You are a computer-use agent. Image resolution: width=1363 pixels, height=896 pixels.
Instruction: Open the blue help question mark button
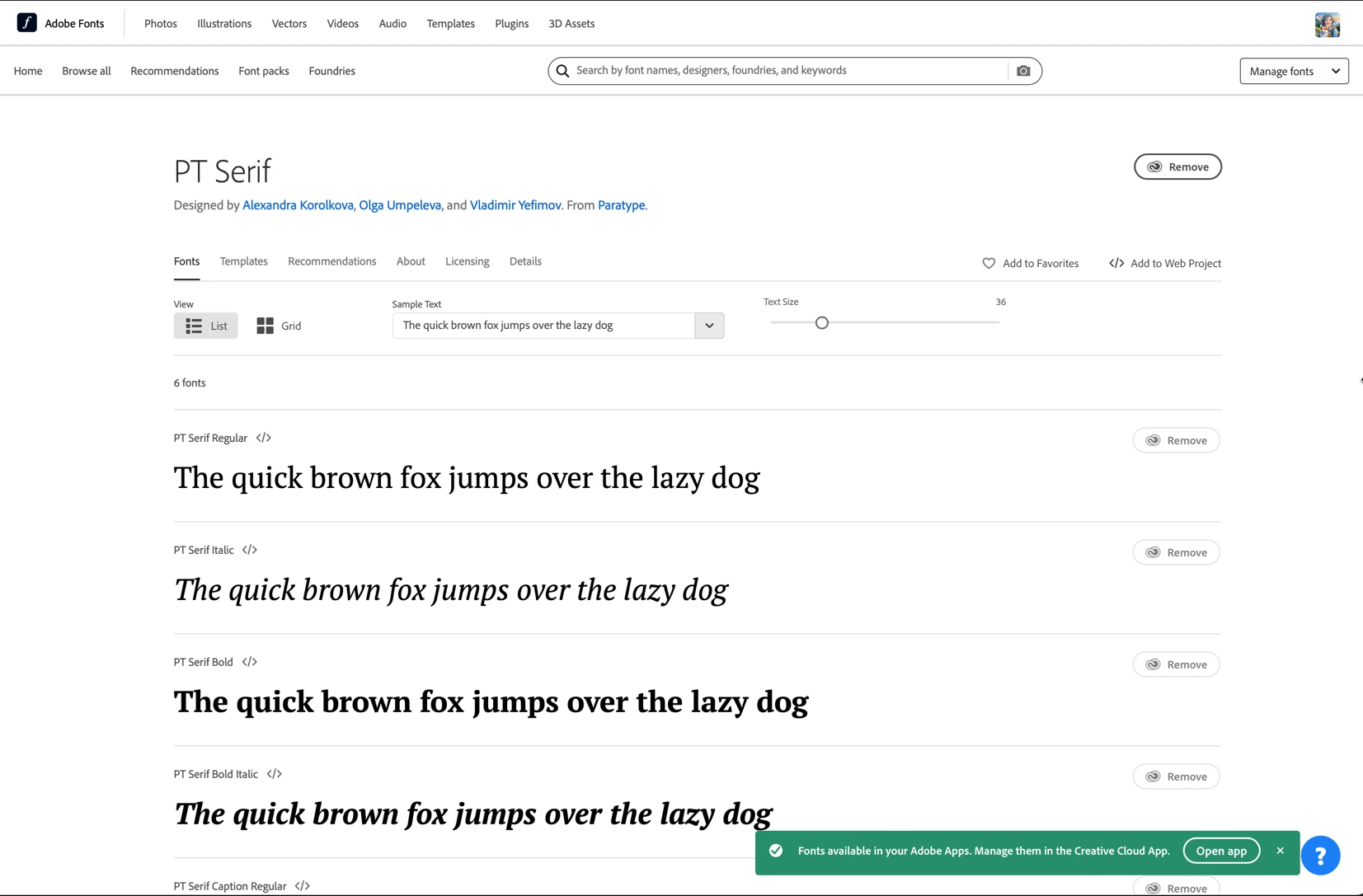[x=1320, y=856]
